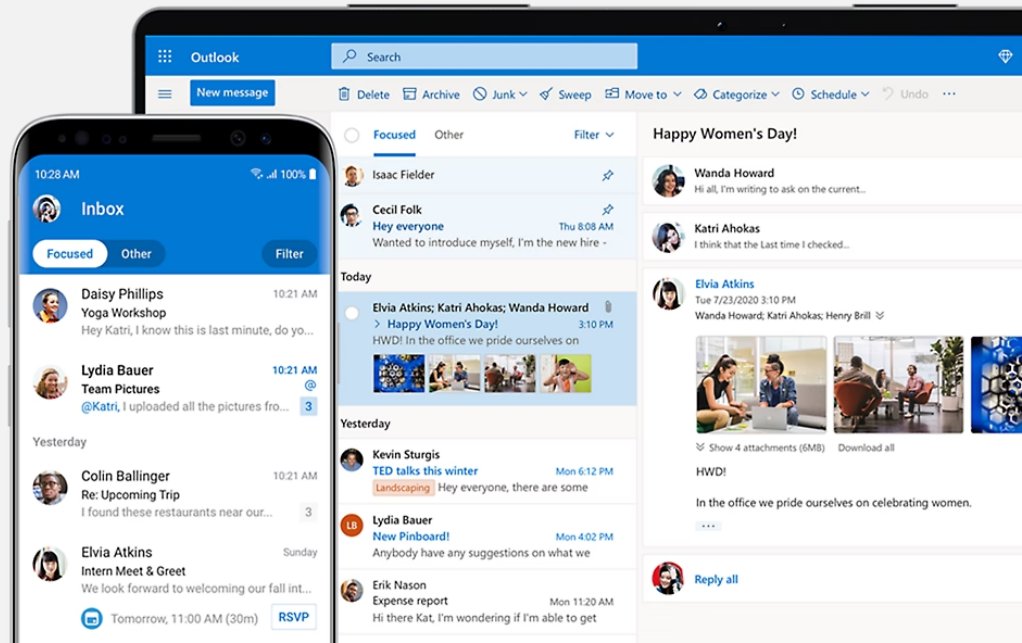Open the More commands ellipsis menu

coord(948,93)
